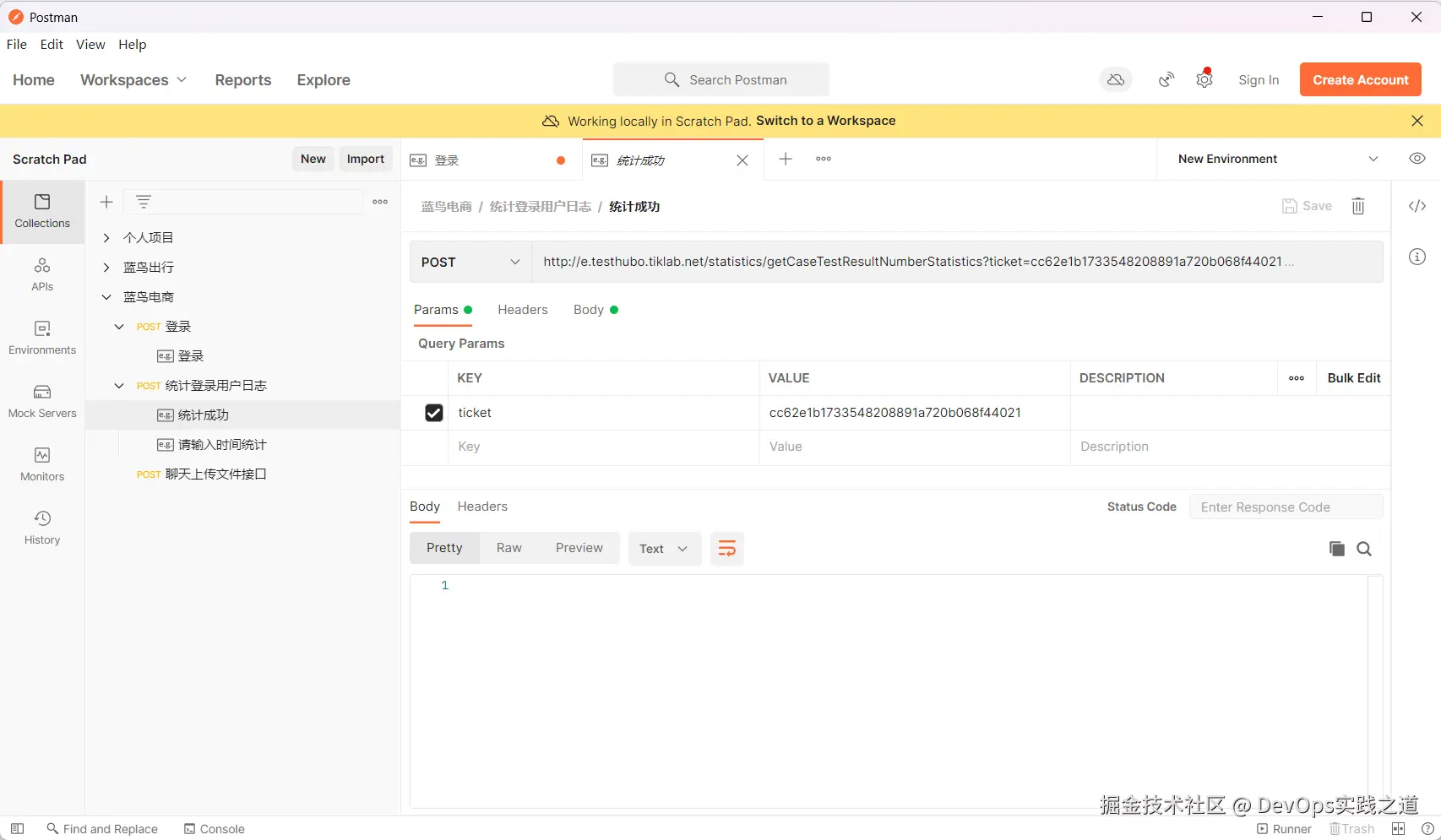Open the info icon in right sidebar
Viewport: 1441px width, 840px height.
tap(1417, 257)
